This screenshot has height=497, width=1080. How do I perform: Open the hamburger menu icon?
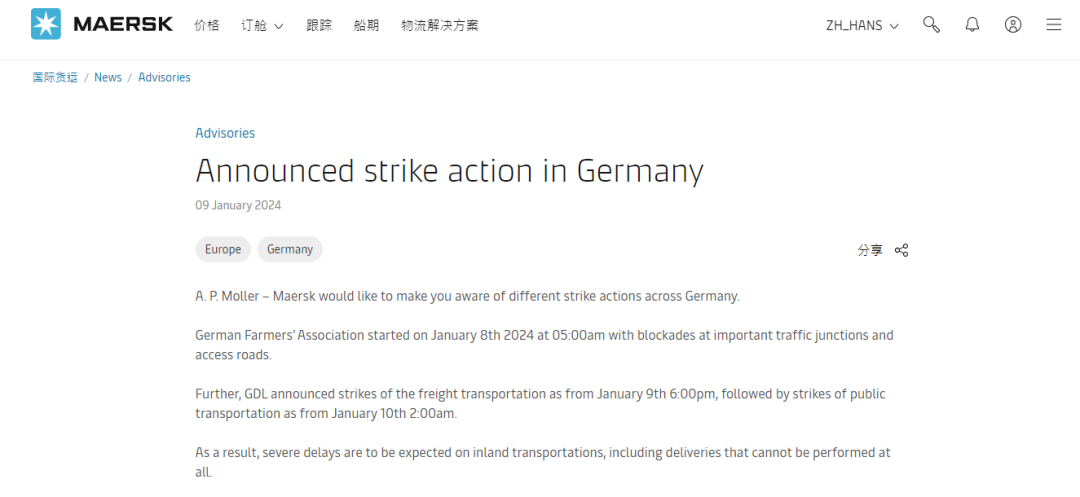click(1053, 25)
